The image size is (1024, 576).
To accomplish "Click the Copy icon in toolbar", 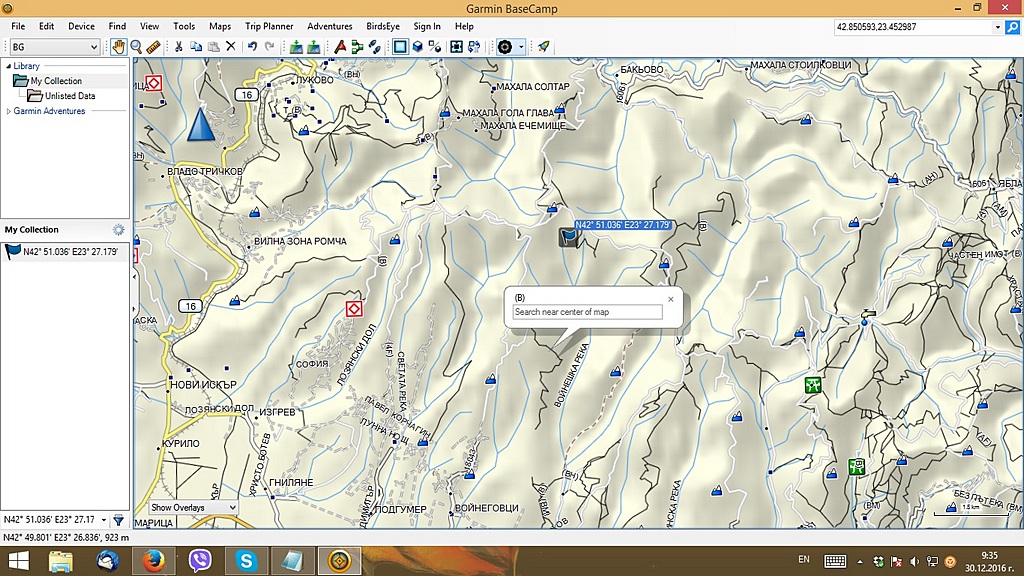I will point(195,46).
